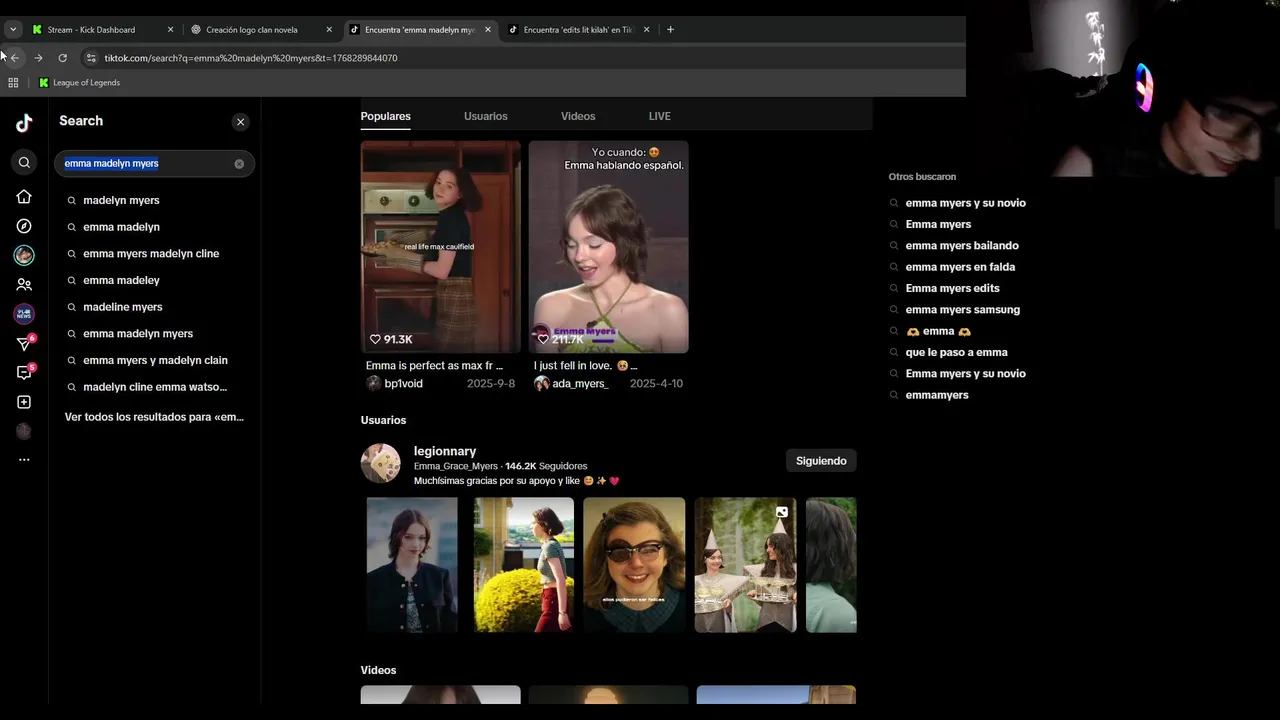Viewport: 1280px width, 720px height.
Task: Search 'que le paso a emma'
Action: point(956,352)
